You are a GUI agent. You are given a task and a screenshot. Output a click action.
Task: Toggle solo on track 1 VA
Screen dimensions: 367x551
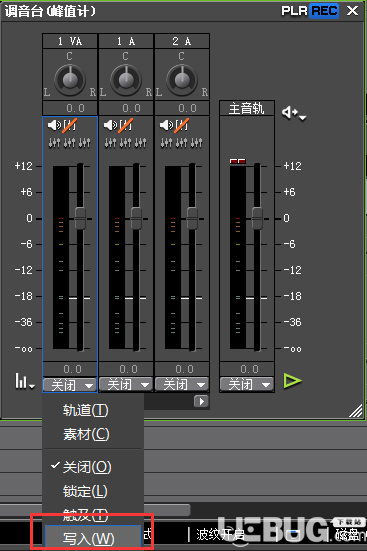[70, 125]
